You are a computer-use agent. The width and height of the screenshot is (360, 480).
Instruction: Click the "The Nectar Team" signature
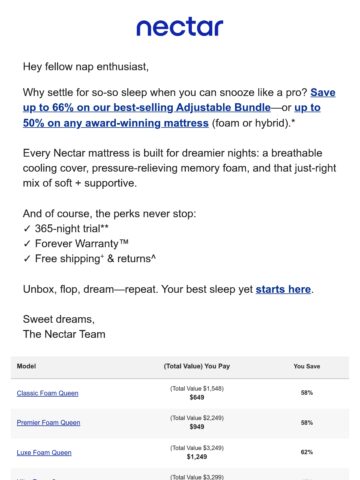64,334
